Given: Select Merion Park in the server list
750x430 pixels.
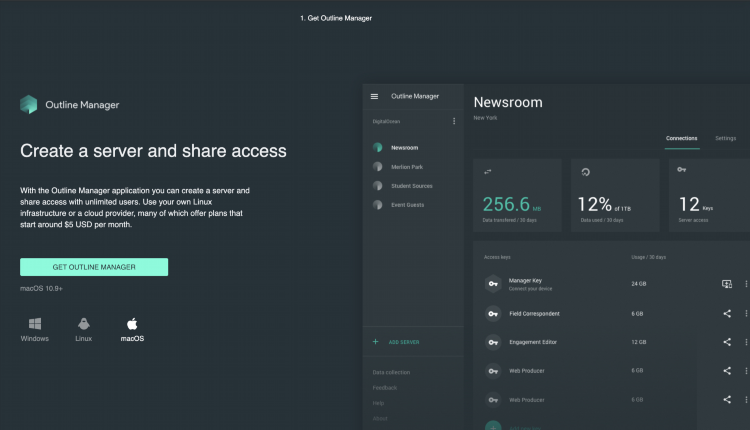Looking at the screenshot, I should coord(407,167).
